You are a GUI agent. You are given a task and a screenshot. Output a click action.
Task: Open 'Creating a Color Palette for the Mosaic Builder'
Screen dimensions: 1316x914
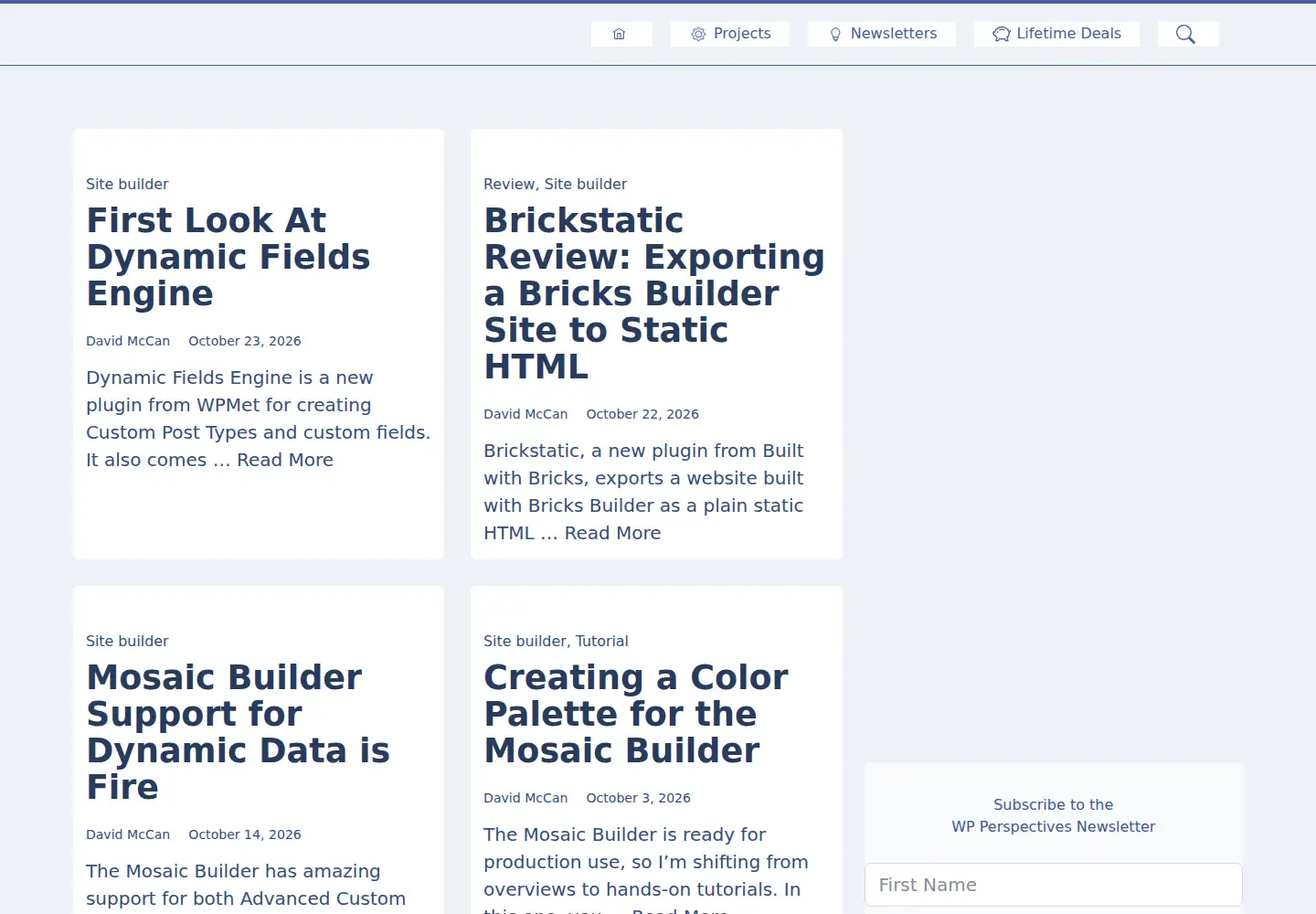coord(635,714)
